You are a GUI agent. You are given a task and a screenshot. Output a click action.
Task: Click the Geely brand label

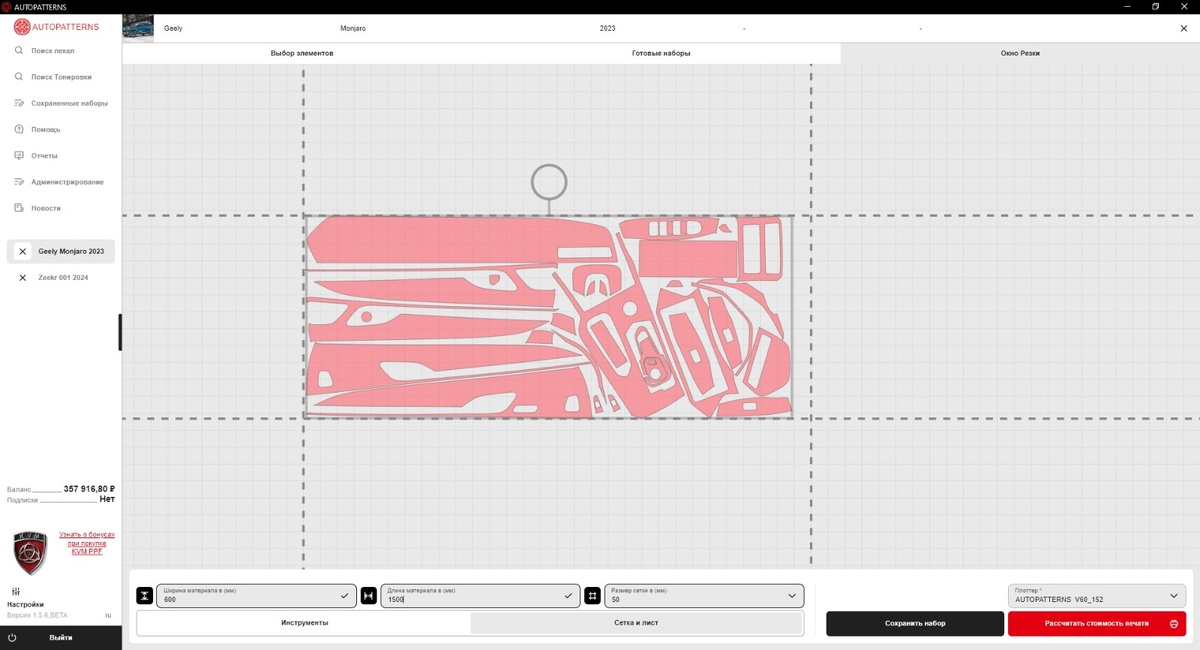(173, 29)
